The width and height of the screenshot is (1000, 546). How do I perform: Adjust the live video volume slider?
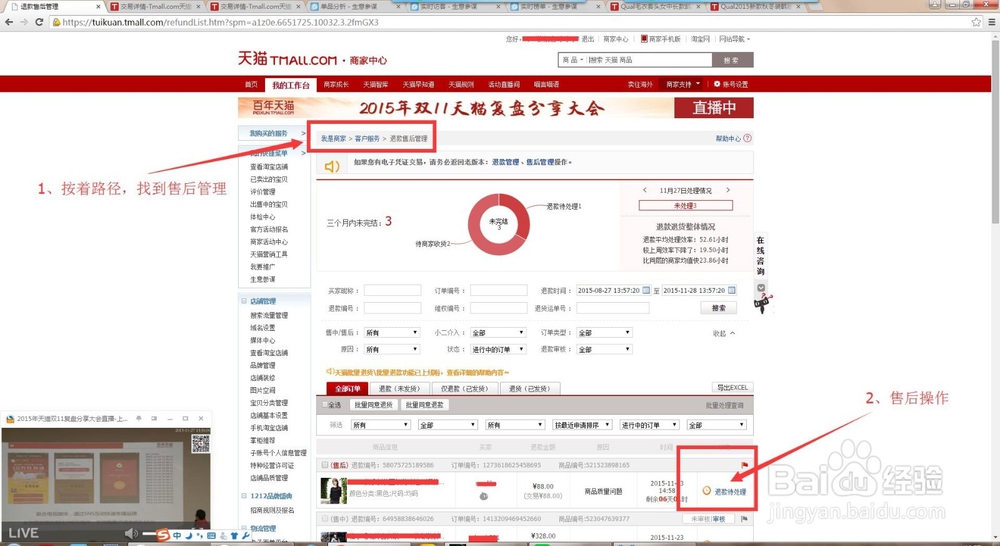tap(149, 533)
